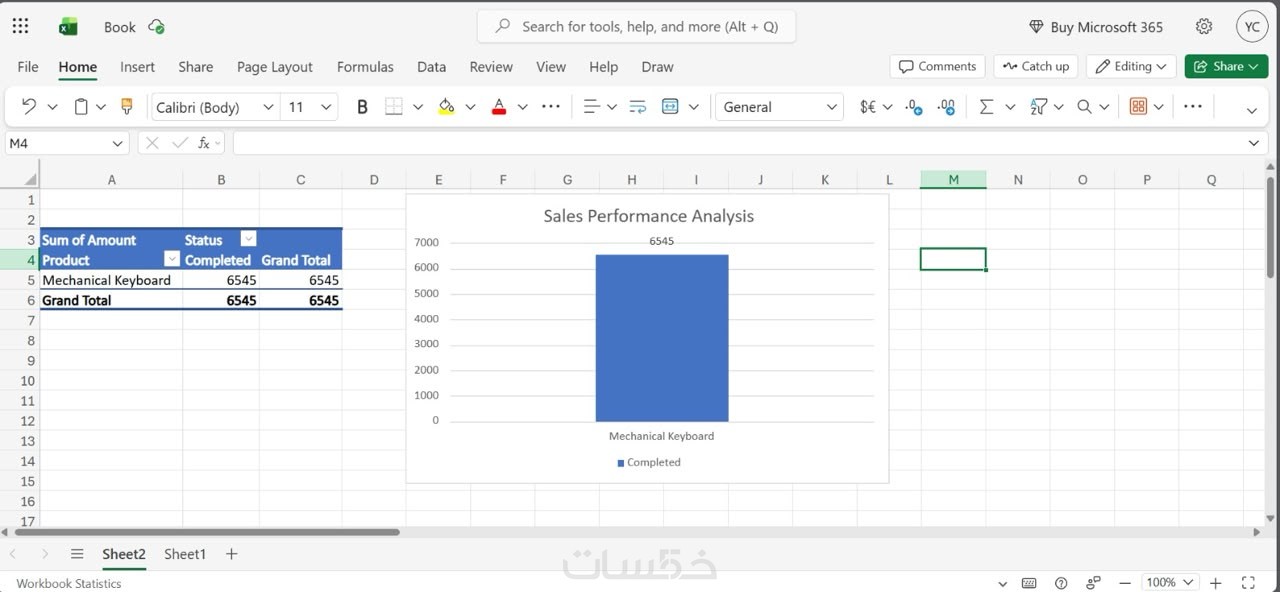Image resolution: width=1280 pixels, height=592 pixels.
Task: Click the Increase Decimal icon
Action: 913,107
